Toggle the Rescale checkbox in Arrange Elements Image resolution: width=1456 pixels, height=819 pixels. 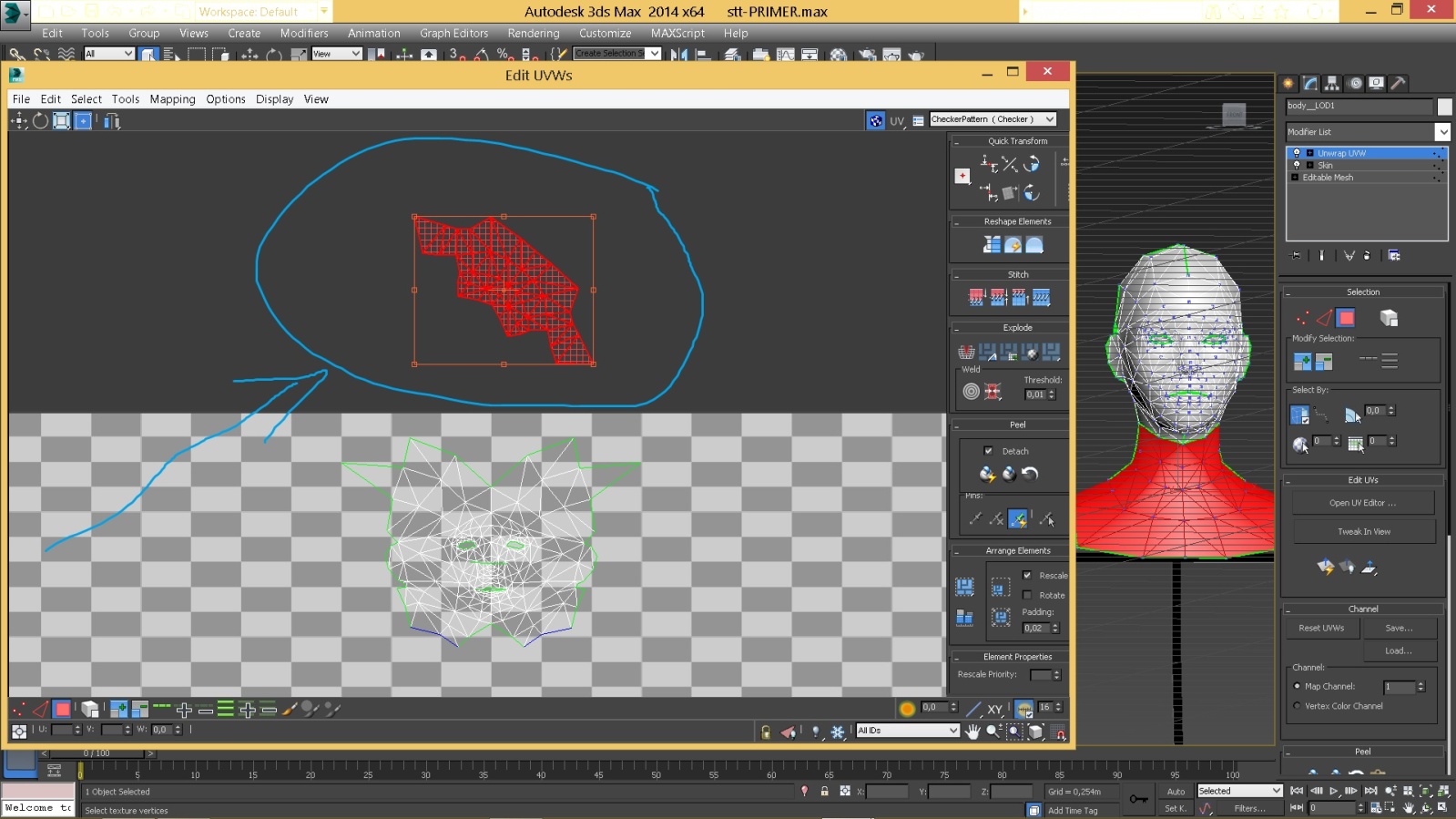pyautogui.click(x=1027, y=575)
